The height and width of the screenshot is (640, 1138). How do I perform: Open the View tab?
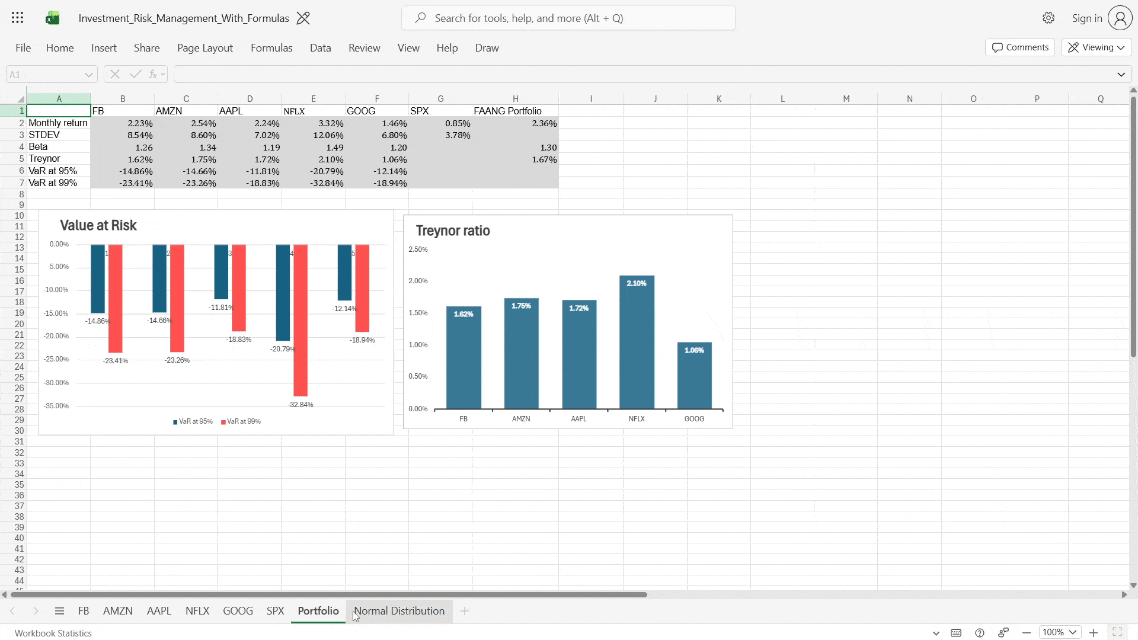point(409,48)
